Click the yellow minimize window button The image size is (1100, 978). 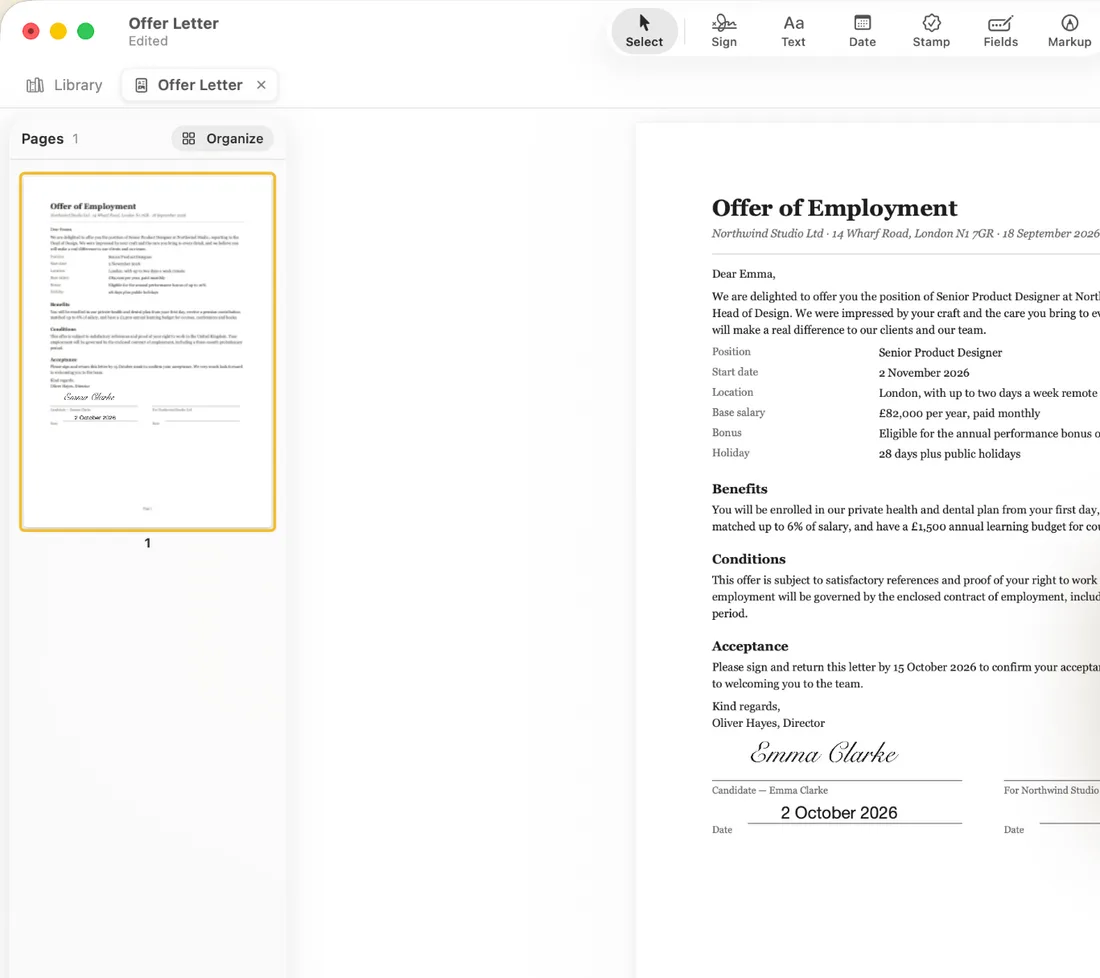coord(58,31)
